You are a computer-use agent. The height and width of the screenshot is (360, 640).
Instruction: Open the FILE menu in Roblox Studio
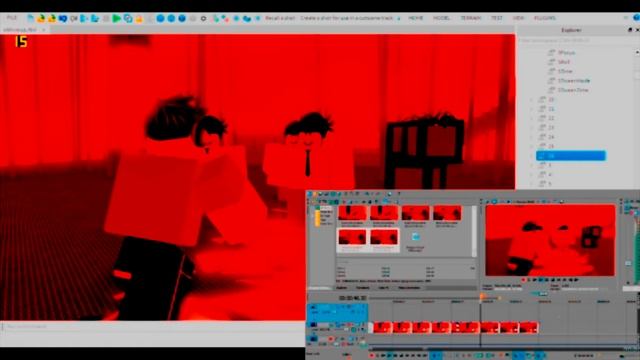coord(11,18)
